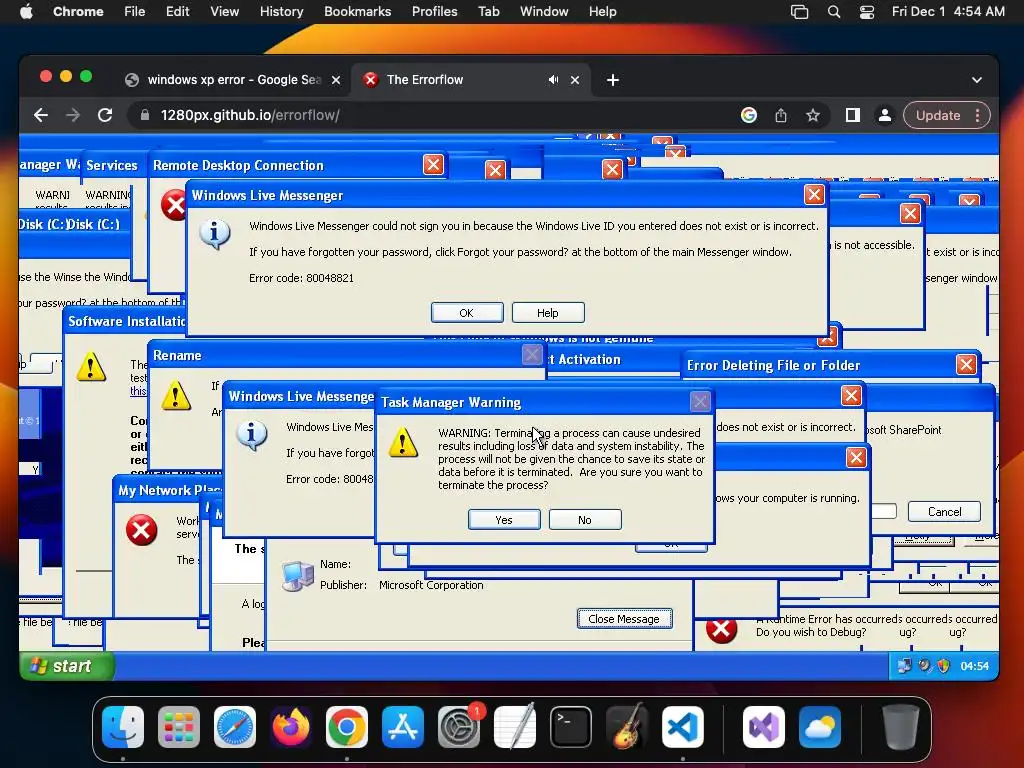The height and width of the screenshot is (768, 1024).
Task: Open the Apple menu
Action: (x=26, y=11)
